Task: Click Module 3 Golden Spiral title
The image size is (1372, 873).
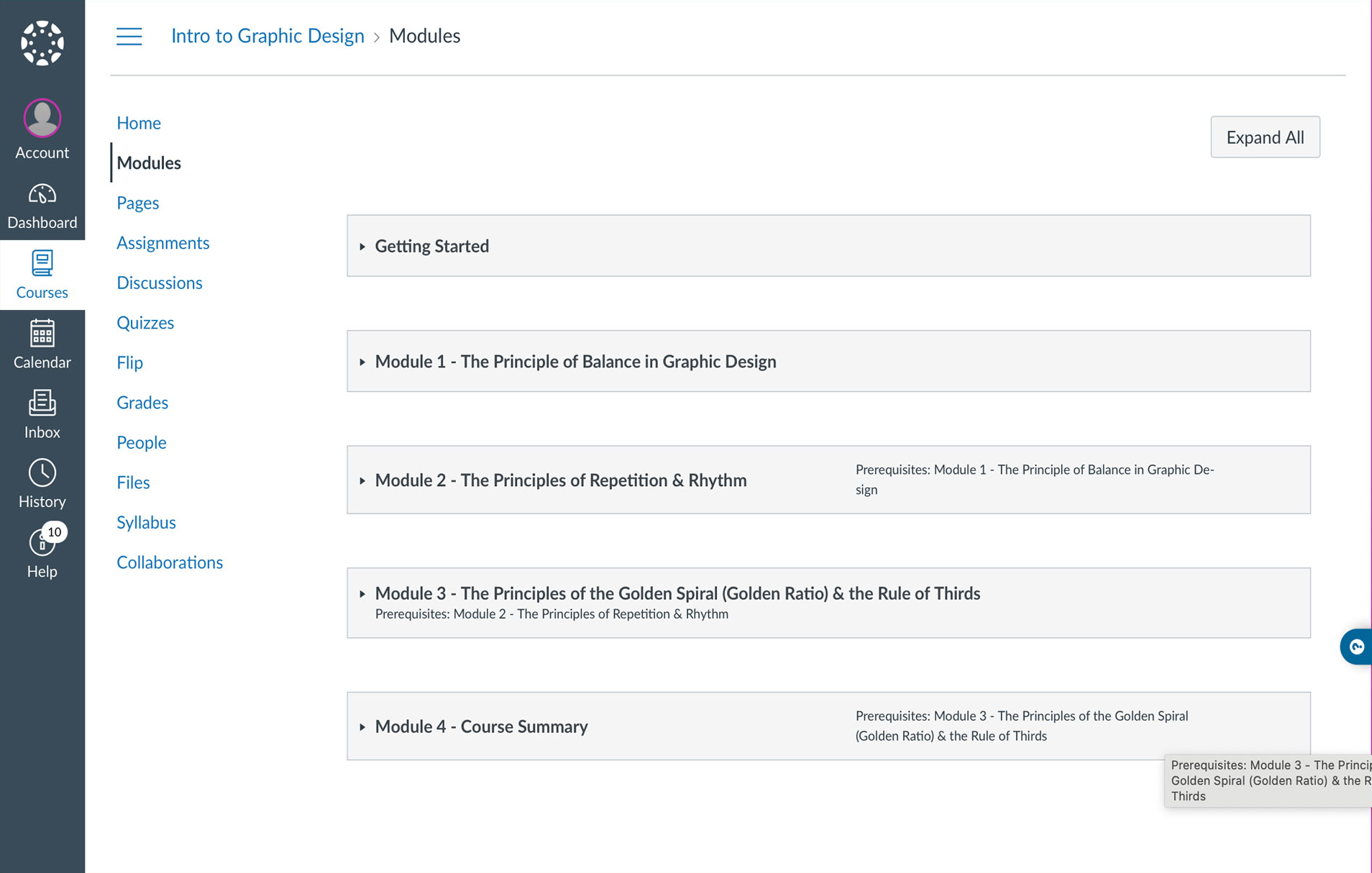Action: tap(677, 593)
